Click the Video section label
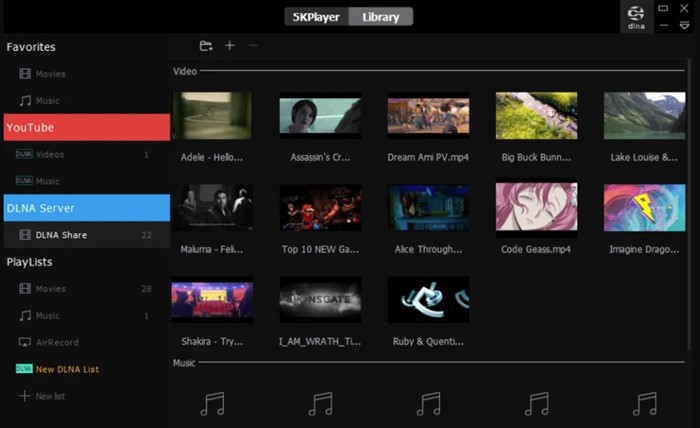Image resolution: width=700 pixels, height=428 pixels. pyautogui.click(x=185, y=71)
